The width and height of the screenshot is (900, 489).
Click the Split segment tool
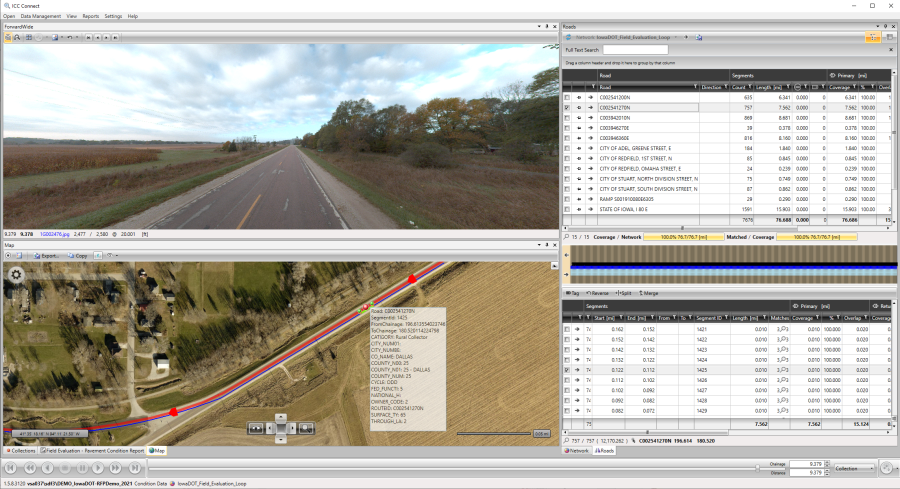tap(622, 293)
